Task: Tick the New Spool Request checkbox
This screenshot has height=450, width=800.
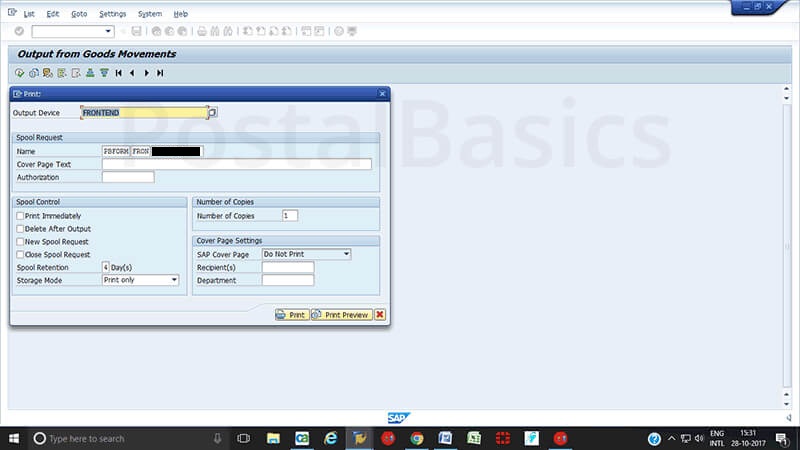Action: point(21,242)
